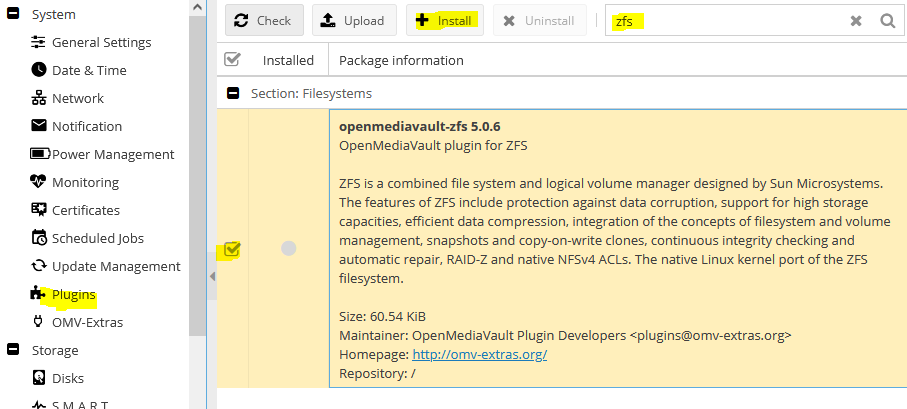Viewport: 907px width, 409px height.
Task: Collapse the Storage tree section
Action: click(x=13, y=349)
